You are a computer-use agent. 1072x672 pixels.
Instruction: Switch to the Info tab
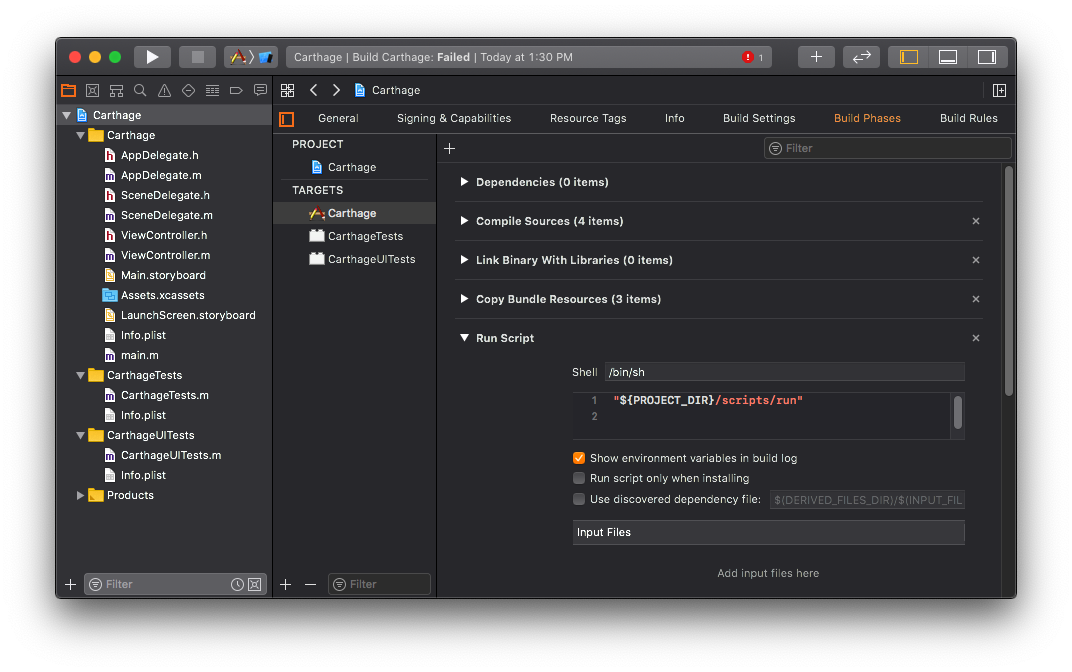[674, 118]
